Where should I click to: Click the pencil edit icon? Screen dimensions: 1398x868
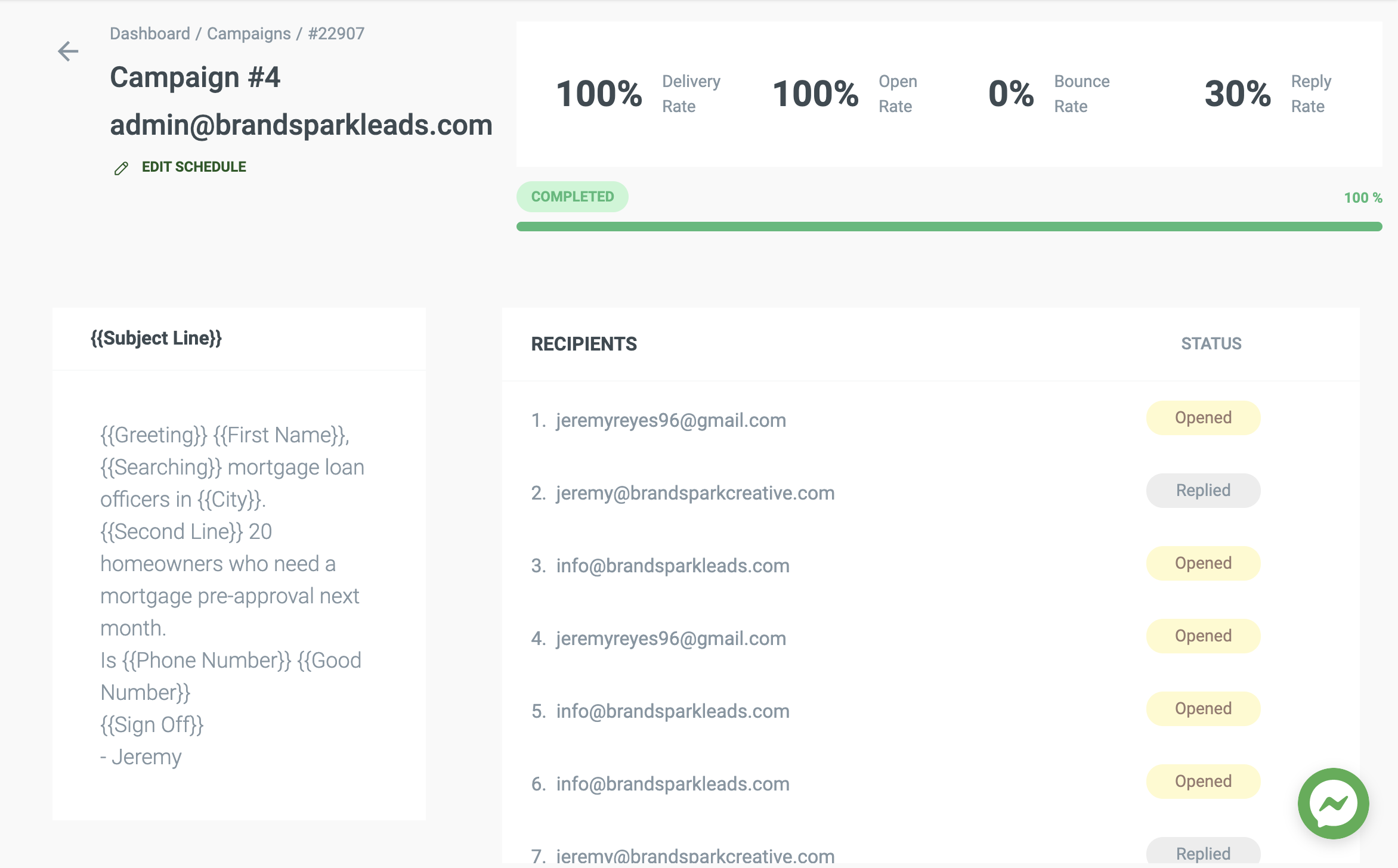click(x=121, y=169)
